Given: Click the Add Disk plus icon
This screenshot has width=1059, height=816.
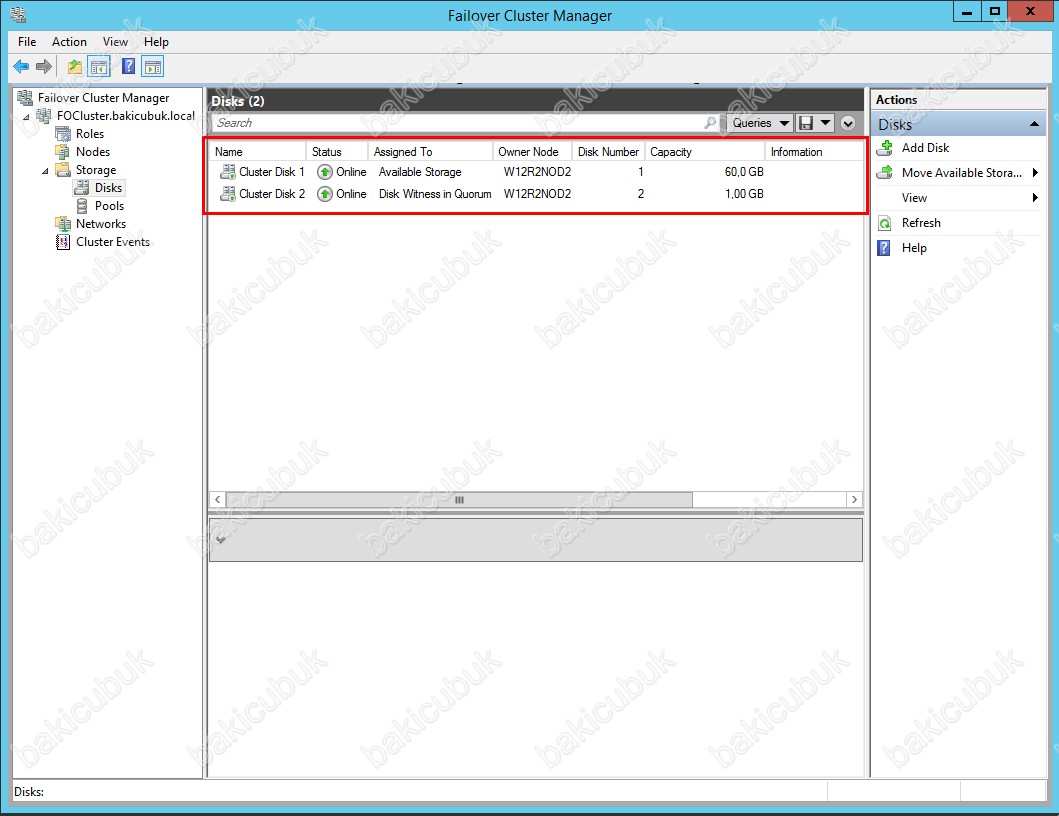Looking at the screenshot, I should (x=885, y=147).
